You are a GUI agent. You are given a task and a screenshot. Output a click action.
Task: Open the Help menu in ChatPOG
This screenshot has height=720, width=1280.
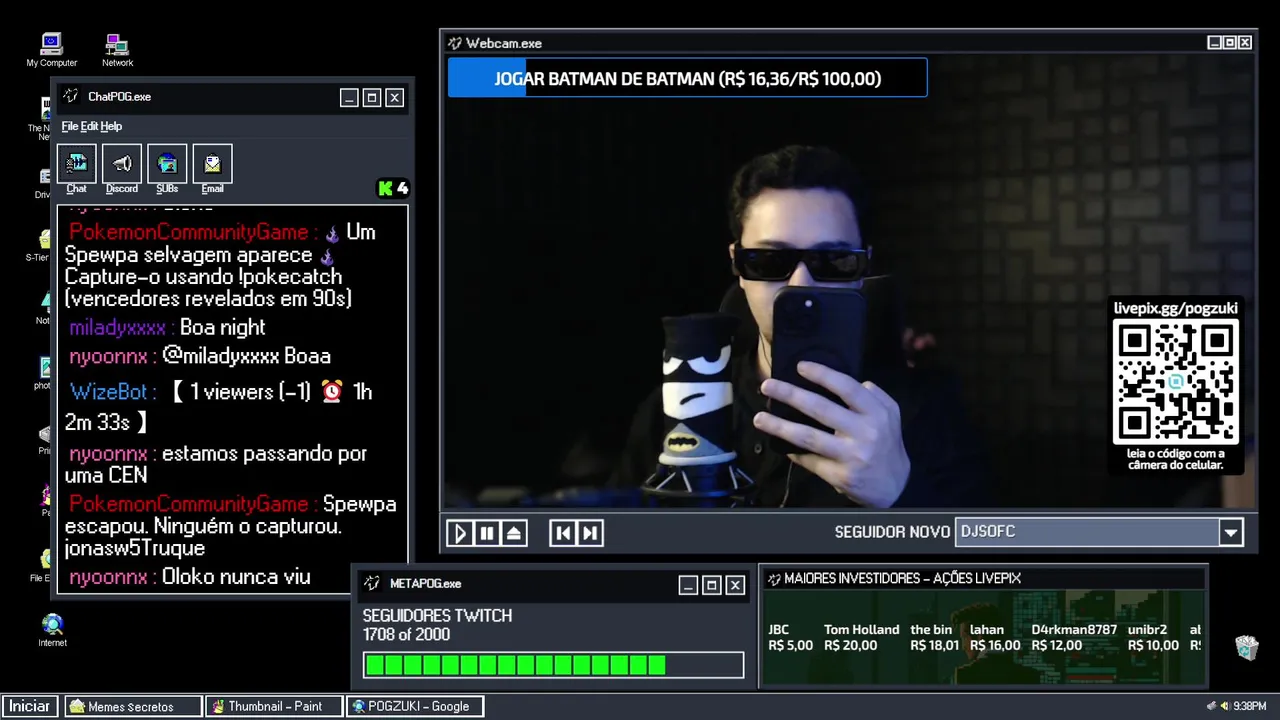pyautogui.click(x=111, y=126)
